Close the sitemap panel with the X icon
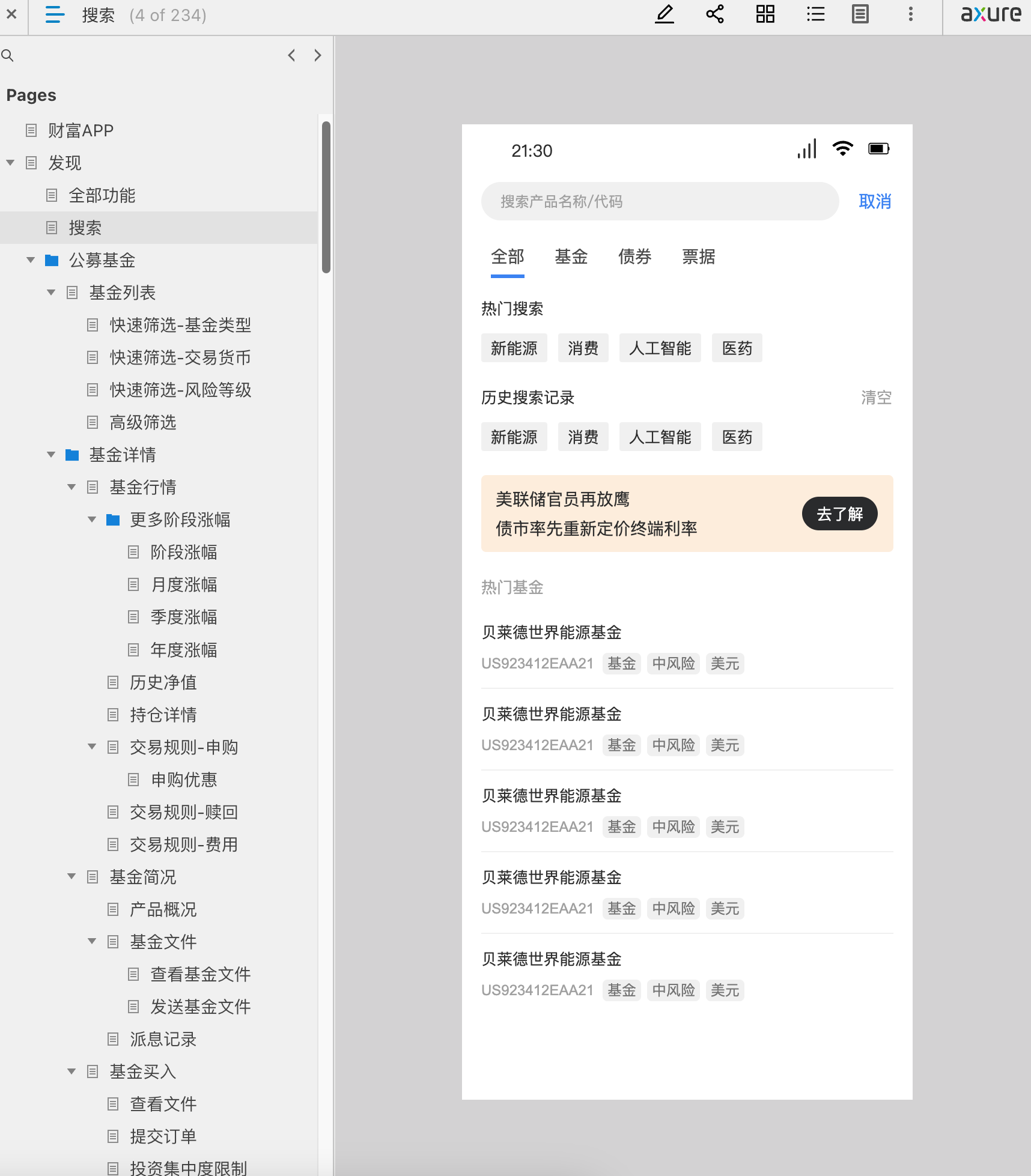Screen dimensions: 1031x1176 pos(11,14)
